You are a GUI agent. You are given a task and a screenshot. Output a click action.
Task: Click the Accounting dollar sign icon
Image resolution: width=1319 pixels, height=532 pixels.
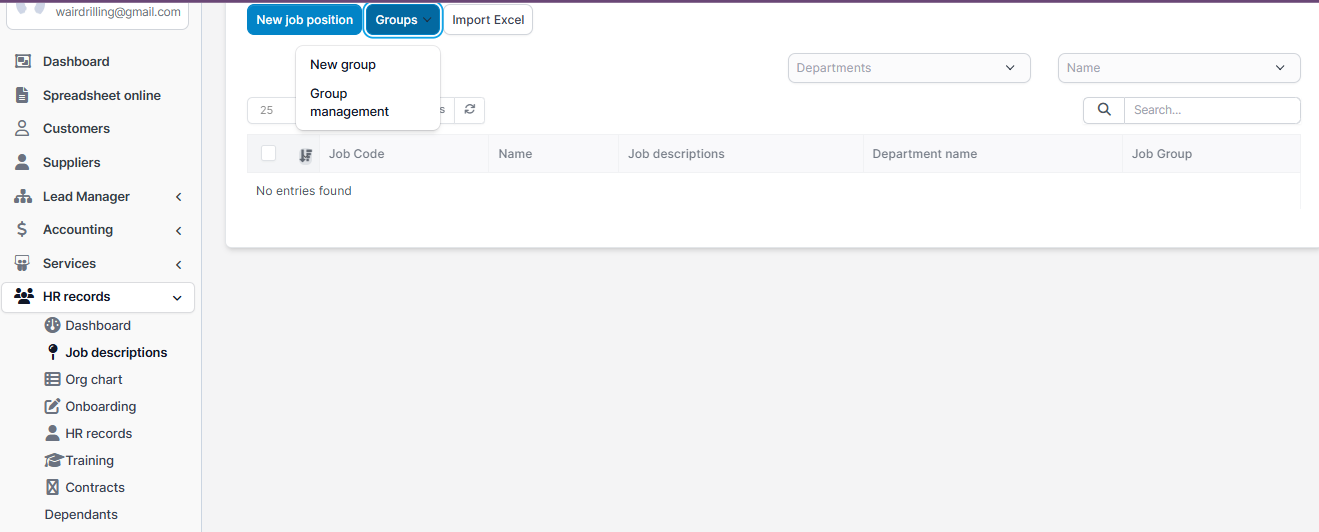(x=22, y=230)
